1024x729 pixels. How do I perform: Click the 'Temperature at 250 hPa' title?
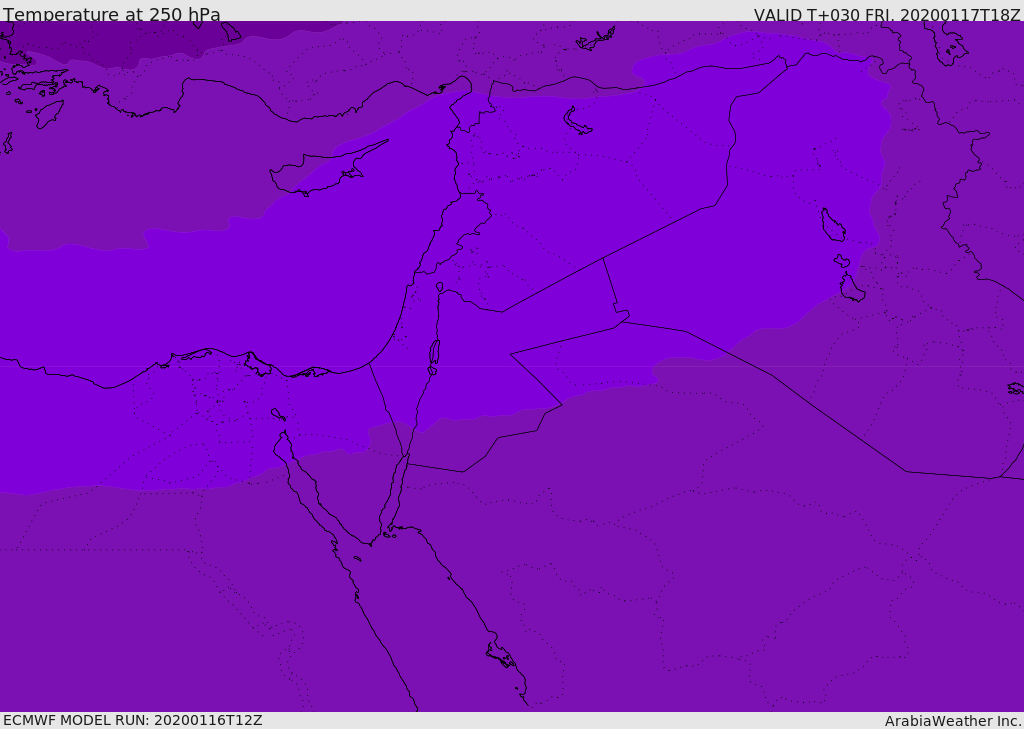click(x=112, y=14)
